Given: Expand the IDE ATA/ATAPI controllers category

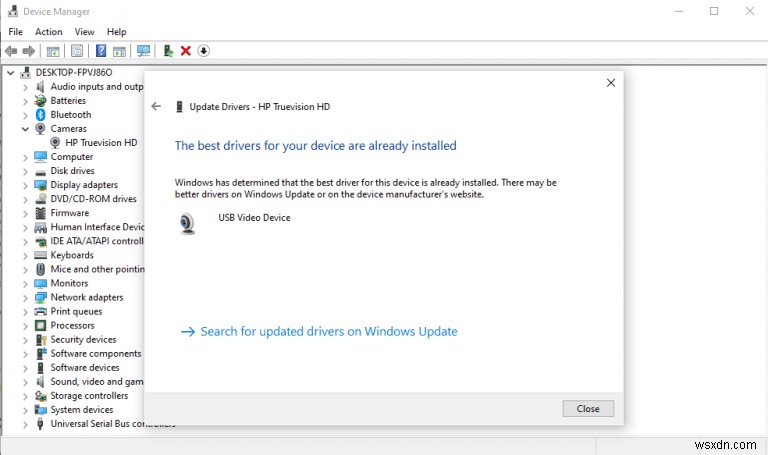Looking at the screenshot, I should [25, 241].
